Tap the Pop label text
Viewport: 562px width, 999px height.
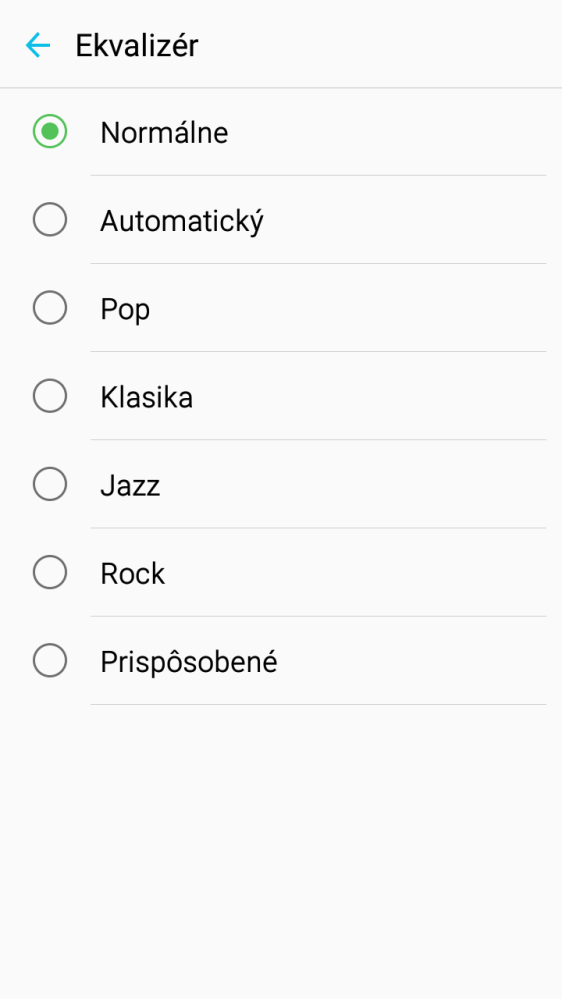tap(125, 310)
